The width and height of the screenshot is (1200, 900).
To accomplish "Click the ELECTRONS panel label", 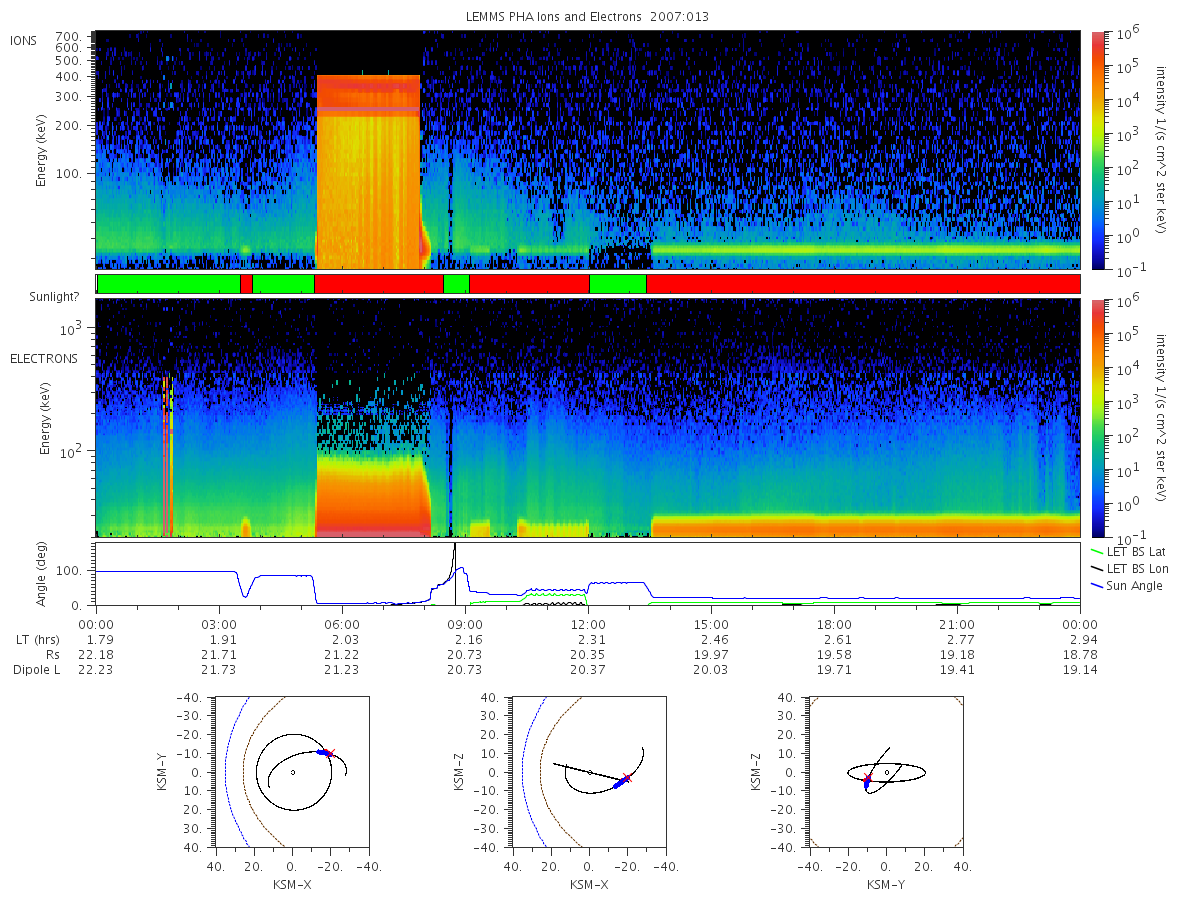I will click(43, 358).
